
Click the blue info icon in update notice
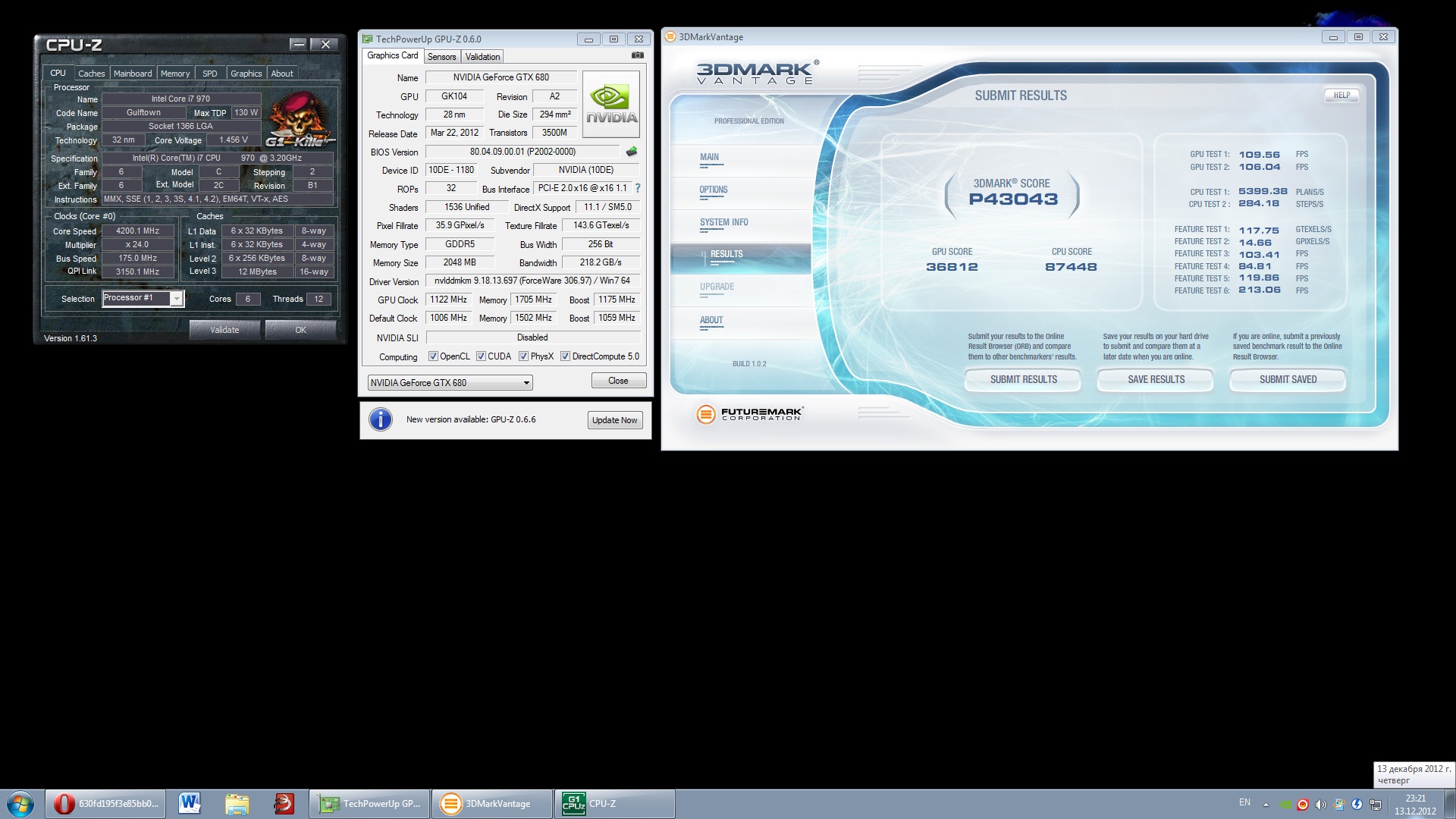click(x=381, y=419)
